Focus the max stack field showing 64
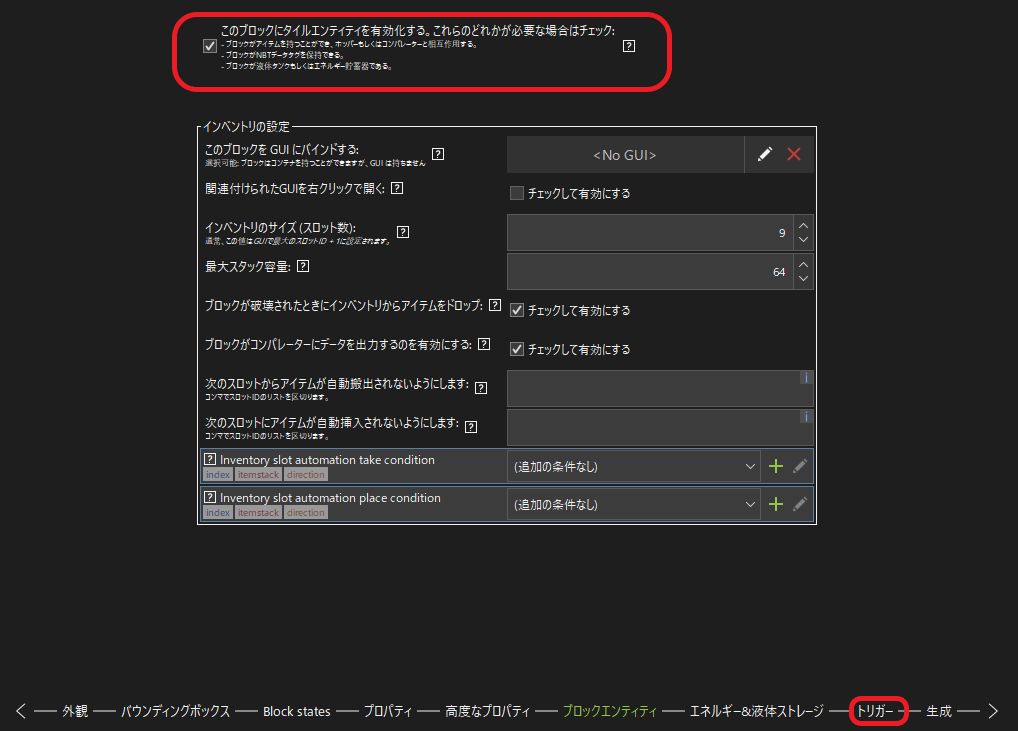This screenshot has width=1018, height=731. [649, 272]
